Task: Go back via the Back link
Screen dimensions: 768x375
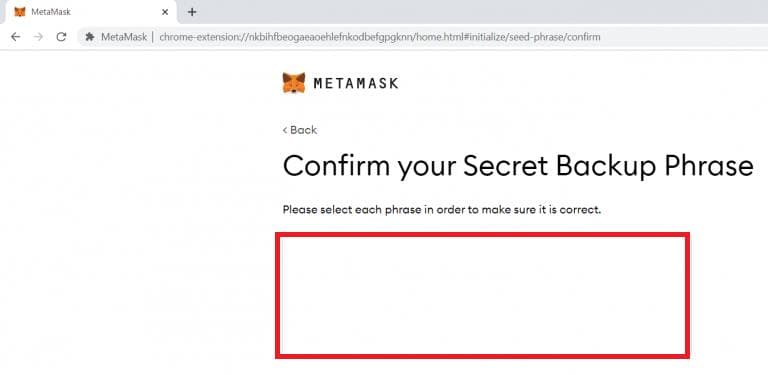Action: click(x=300, y=130)
